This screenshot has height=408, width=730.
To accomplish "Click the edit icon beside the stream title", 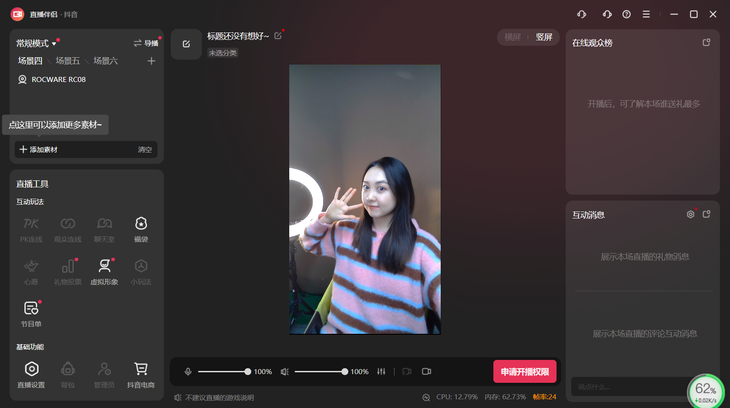I will coord(278,36).
